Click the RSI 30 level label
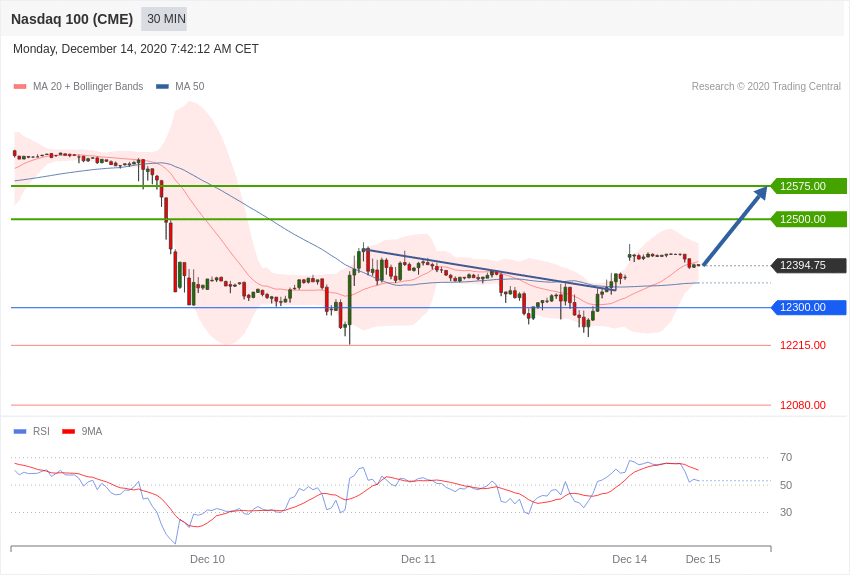The height and width of the screenshot is (576, 850). [x=786, y=512]
